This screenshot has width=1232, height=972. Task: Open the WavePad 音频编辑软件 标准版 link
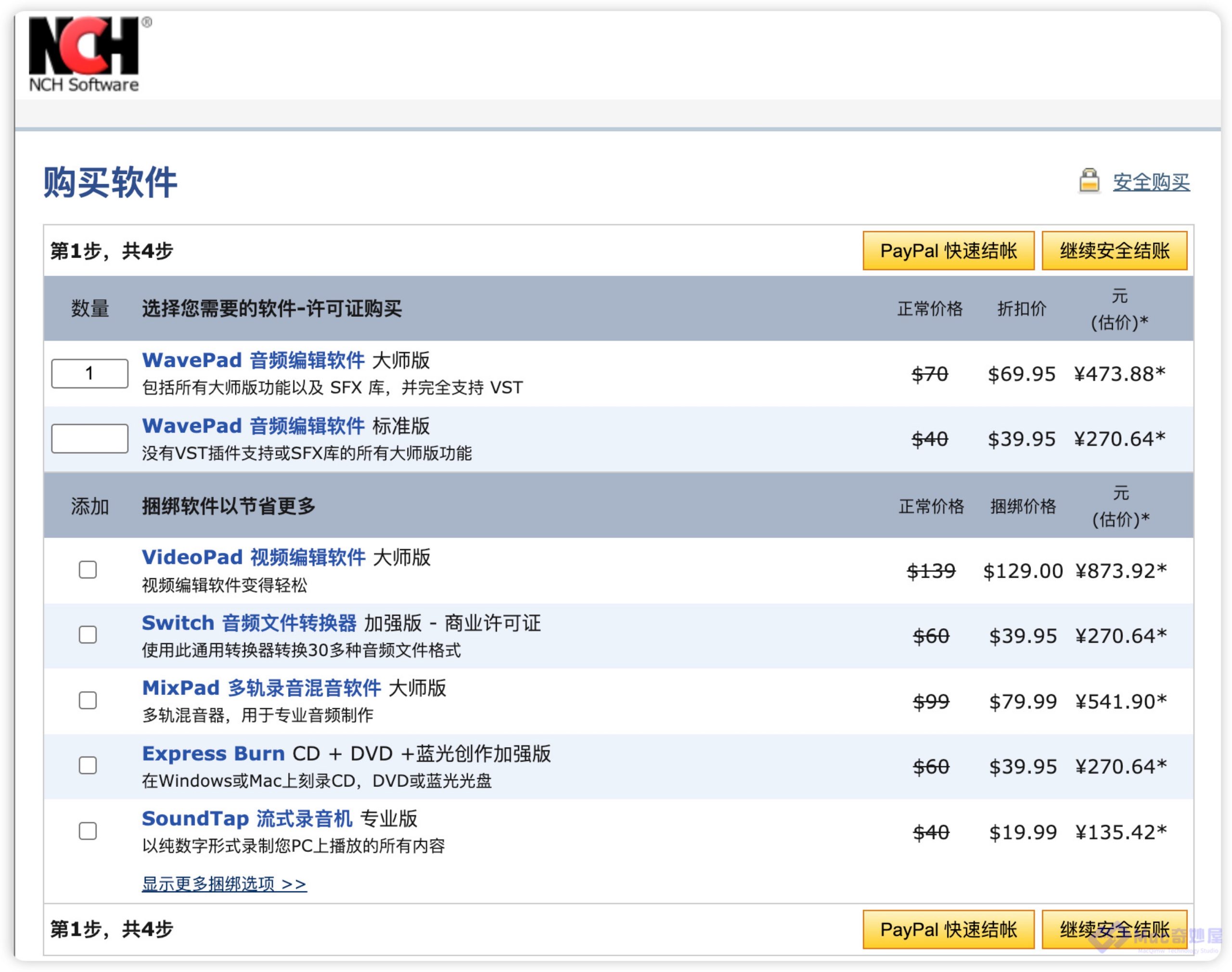(253, 426)
